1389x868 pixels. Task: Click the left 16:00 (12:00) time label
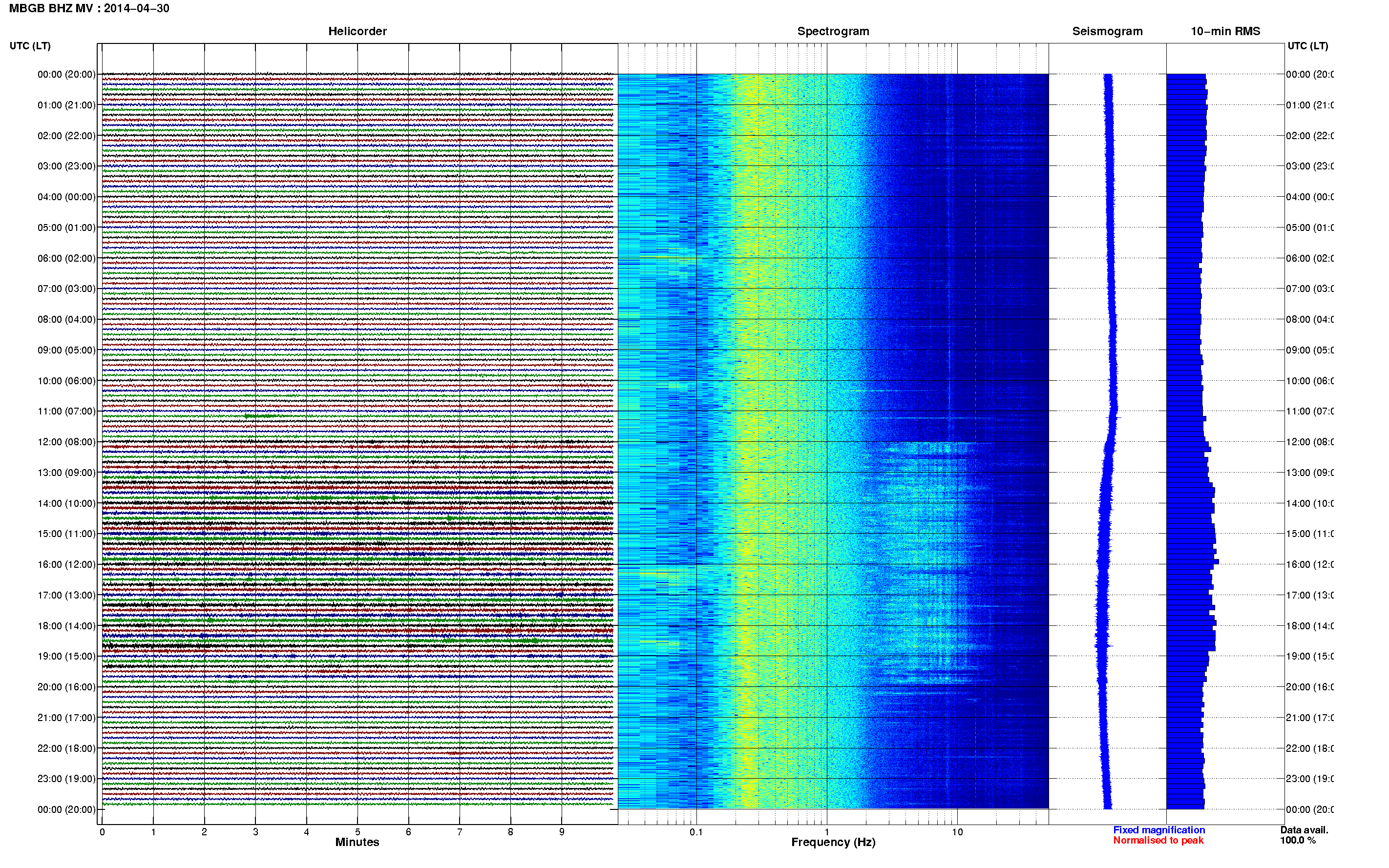(x=66, y=564)
